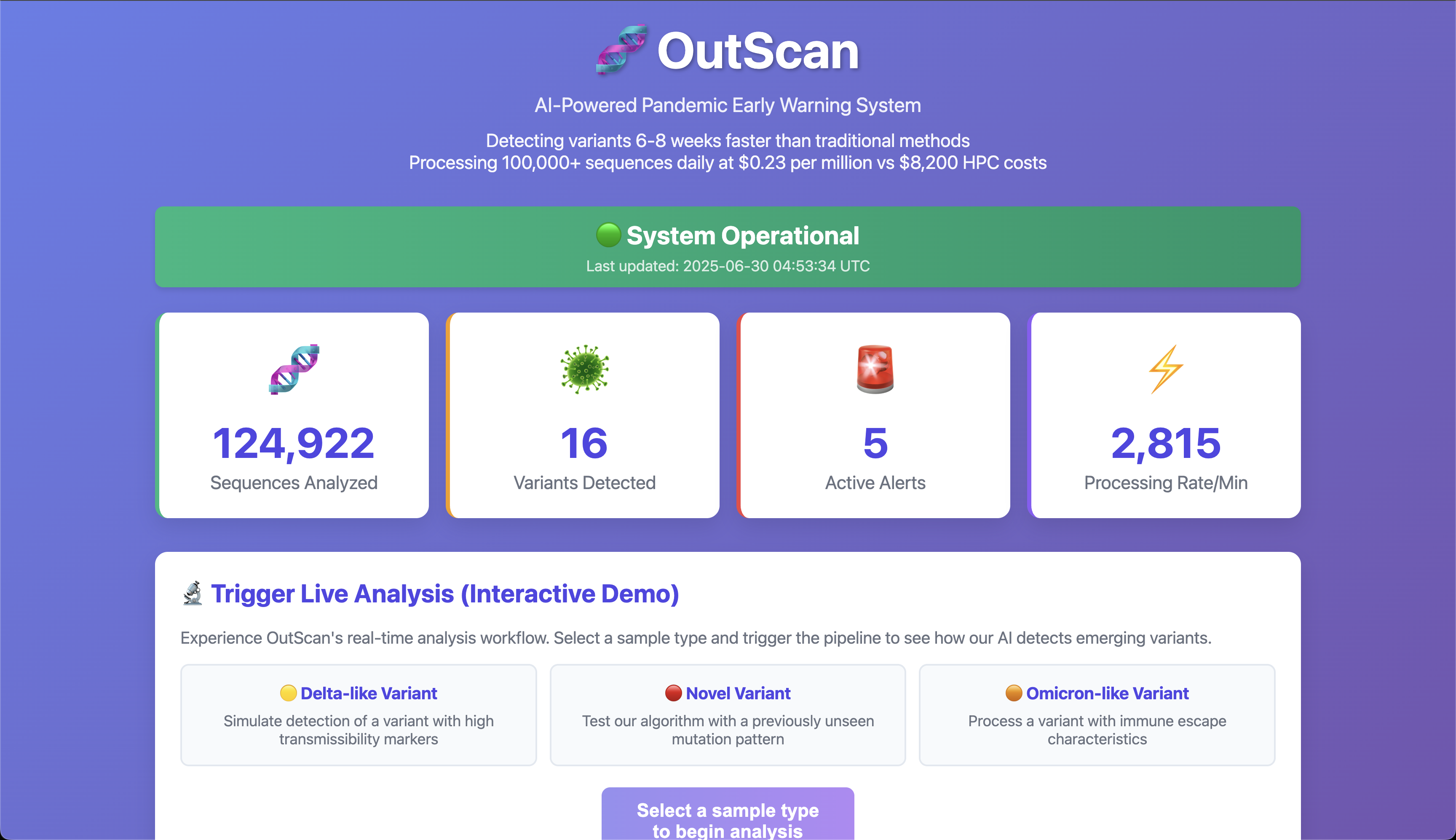Select the Omicron-like Variant sample option
This screenshot has width=1456, height=840.
[x=1097, y=715]
